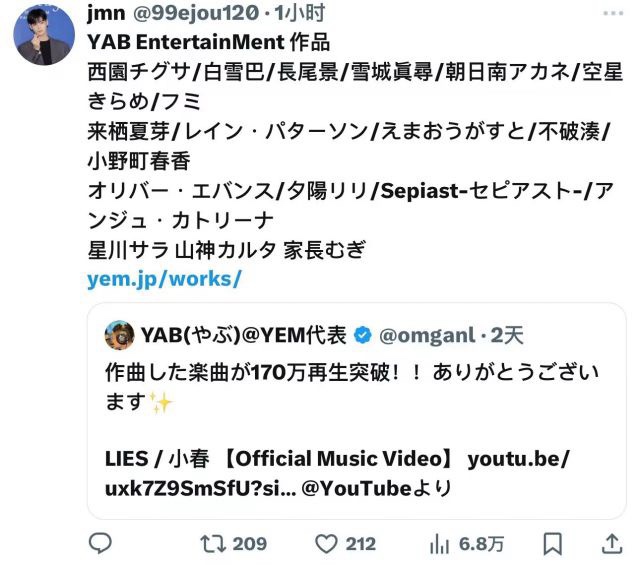Open the quoted tweet about 170万再生突破
Viewport: 640px width, 565px height.
click(x=357, y=411)
